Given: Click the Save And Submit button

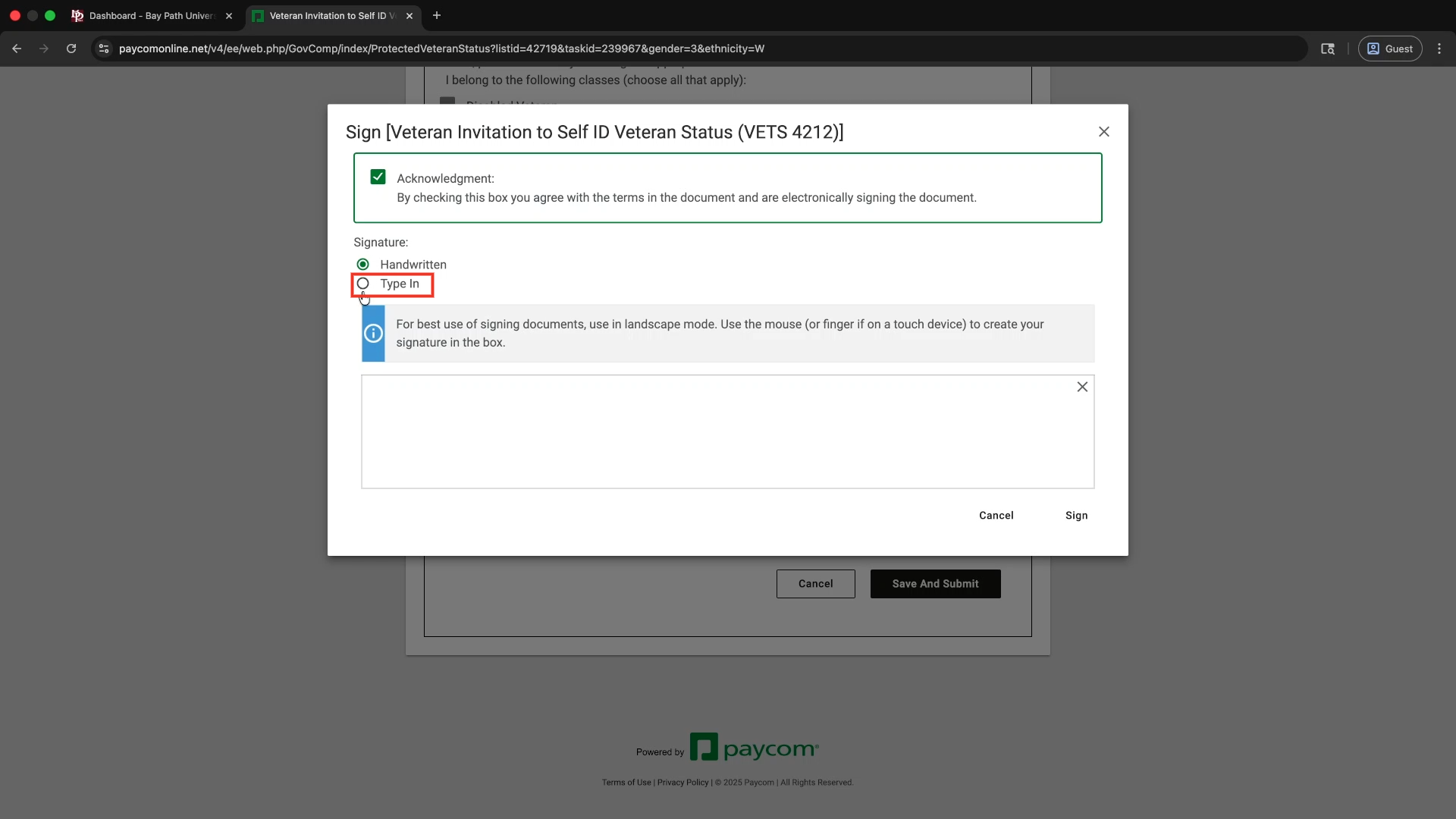Looking at the screenshot, I should [935, 584].
